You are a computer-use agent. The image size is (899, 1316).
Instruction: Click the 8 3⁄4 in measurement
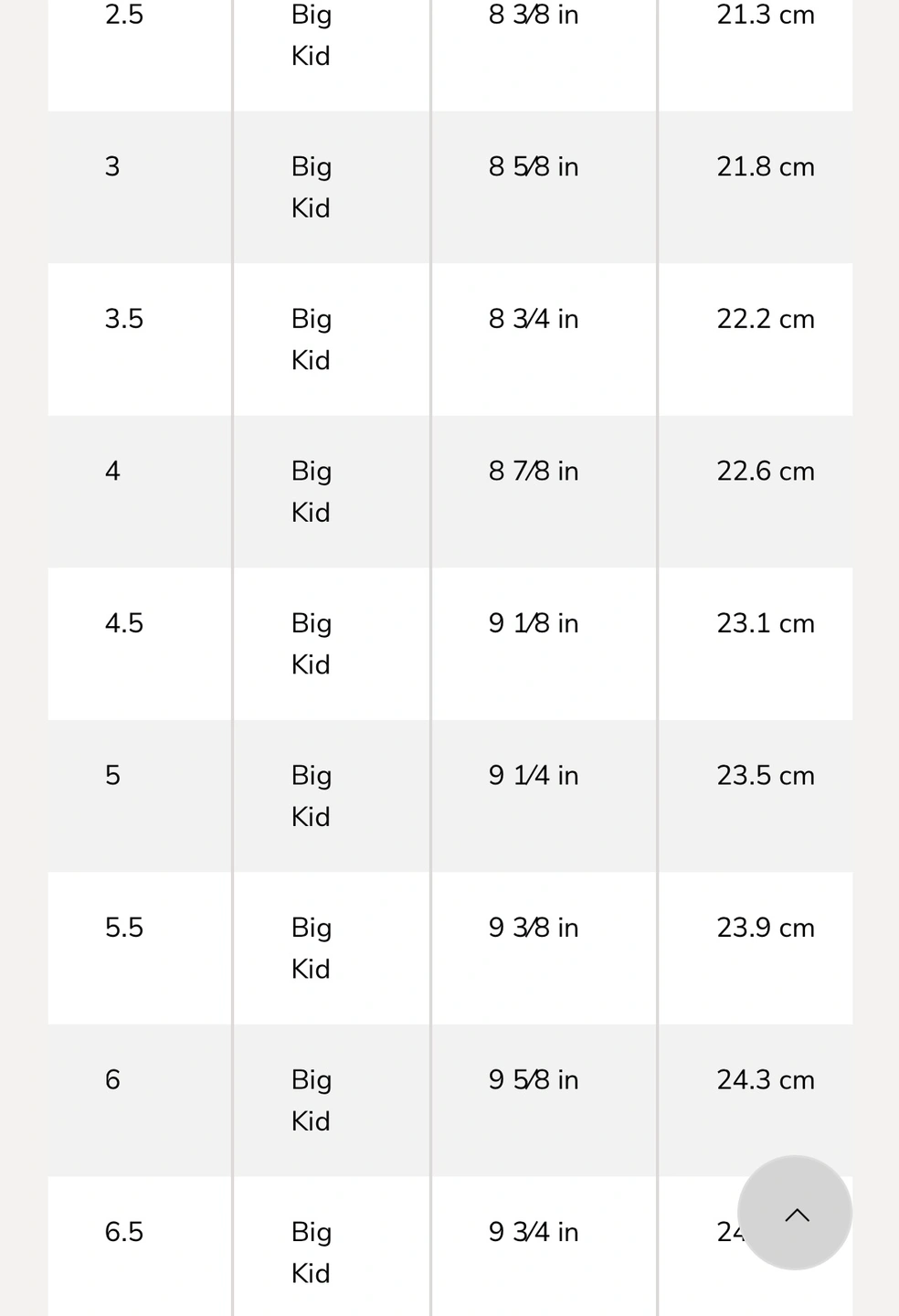[534, 318]
